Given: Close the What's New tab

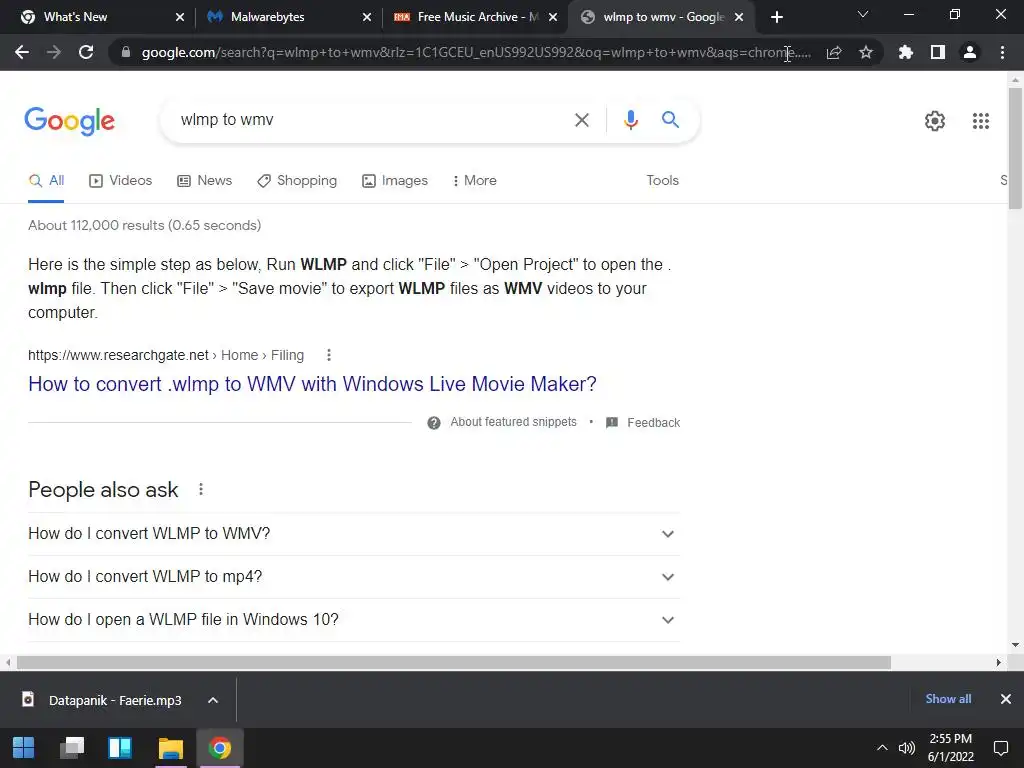Looking at the screenshot, I should tap(180, 17).
